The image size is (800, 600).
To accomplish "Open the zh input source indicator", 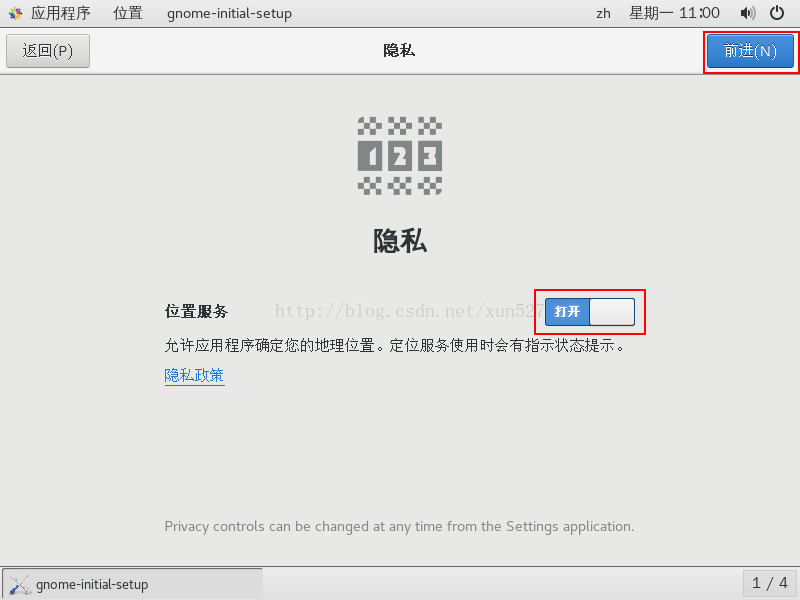I will pos(603,13).
